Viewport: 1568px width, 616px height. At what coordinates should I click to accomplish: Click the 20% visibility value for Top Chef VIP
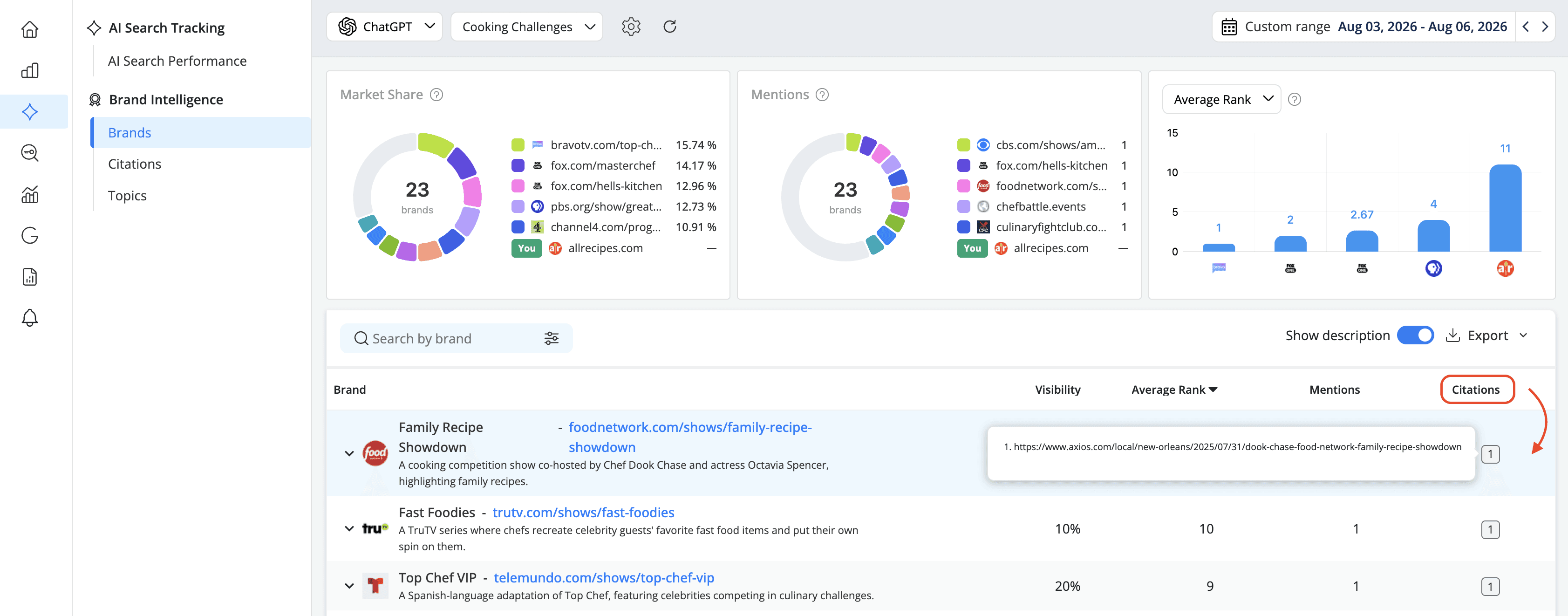(x=1067, y=587)
